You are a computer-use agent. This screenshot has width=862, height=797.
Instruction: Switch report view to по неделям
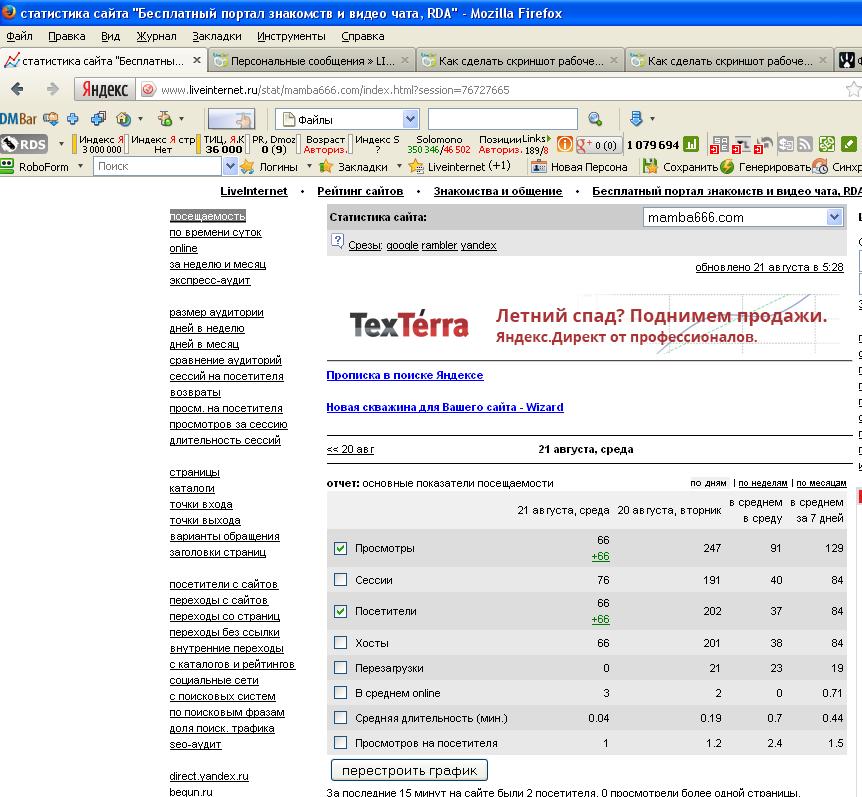762,483
